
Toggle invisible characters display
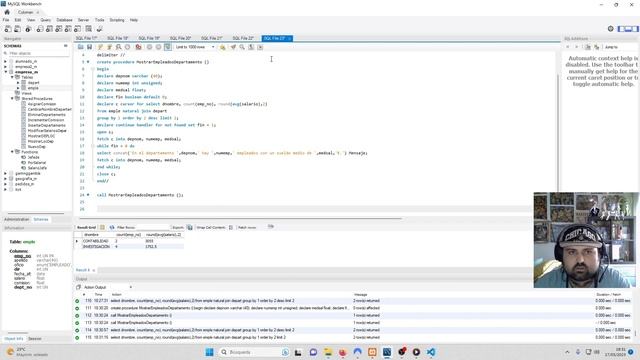coord(251,47)
